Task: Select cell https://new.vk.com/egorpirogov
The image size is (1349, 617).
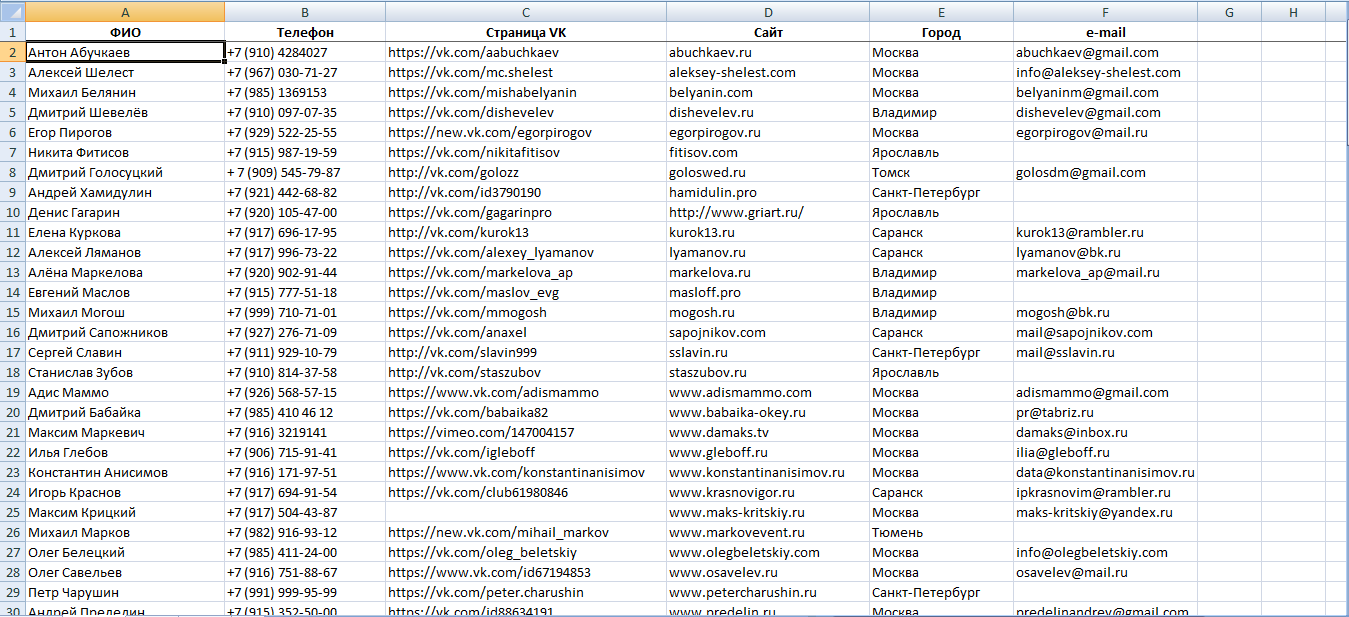Action: [x=525, y=132]
